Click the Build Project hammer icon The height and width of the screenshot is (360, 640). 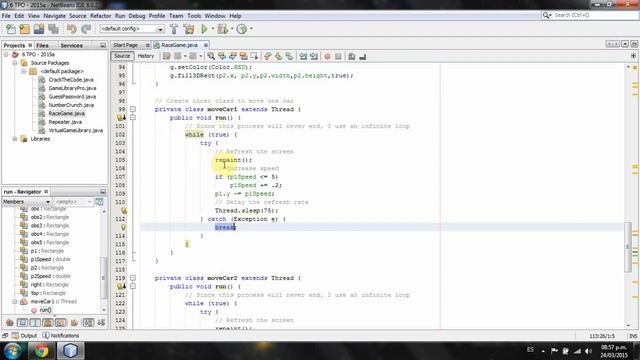coord(174,29)
